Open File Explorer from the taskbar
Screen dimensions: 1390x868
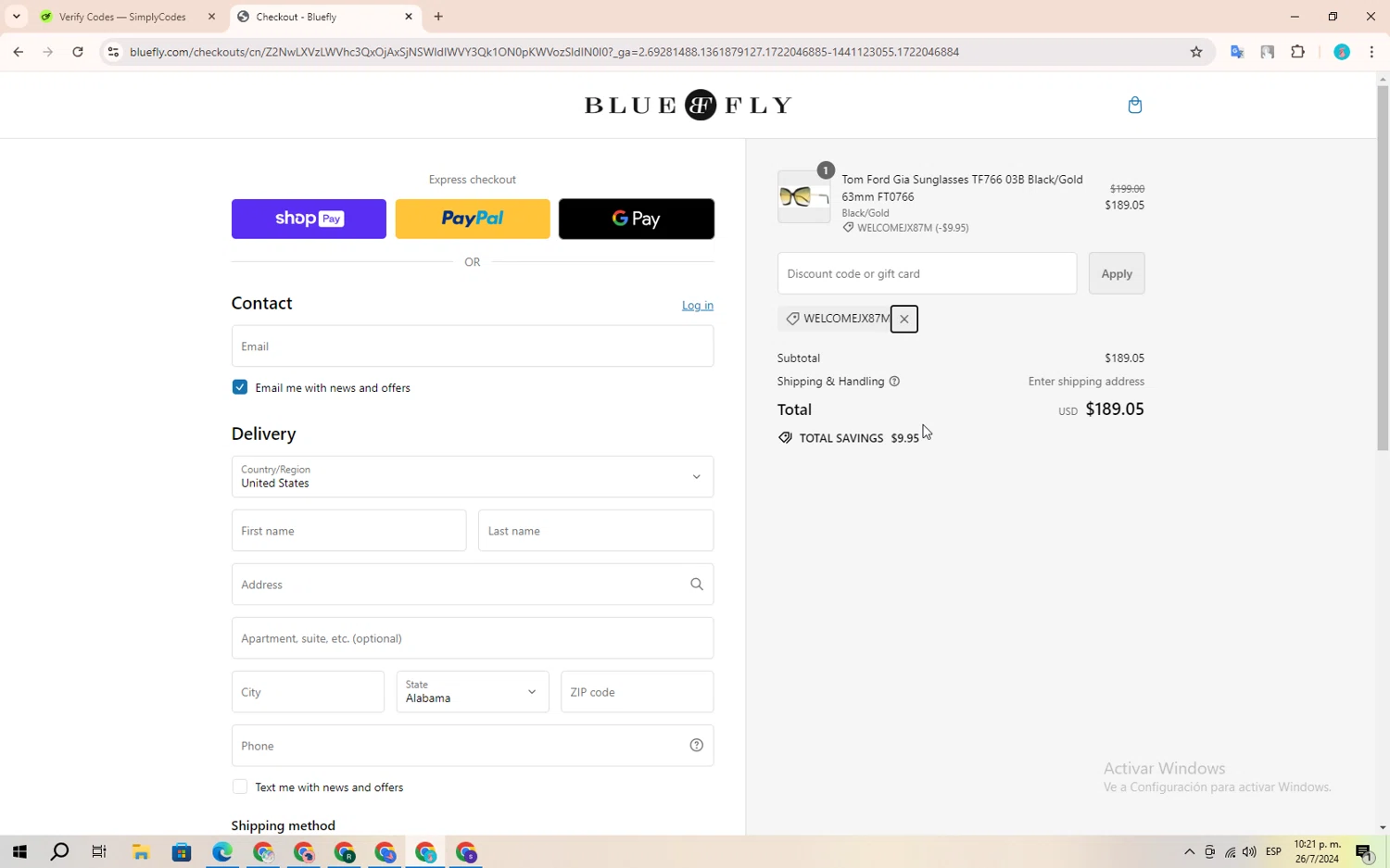[x=141, y=852]
